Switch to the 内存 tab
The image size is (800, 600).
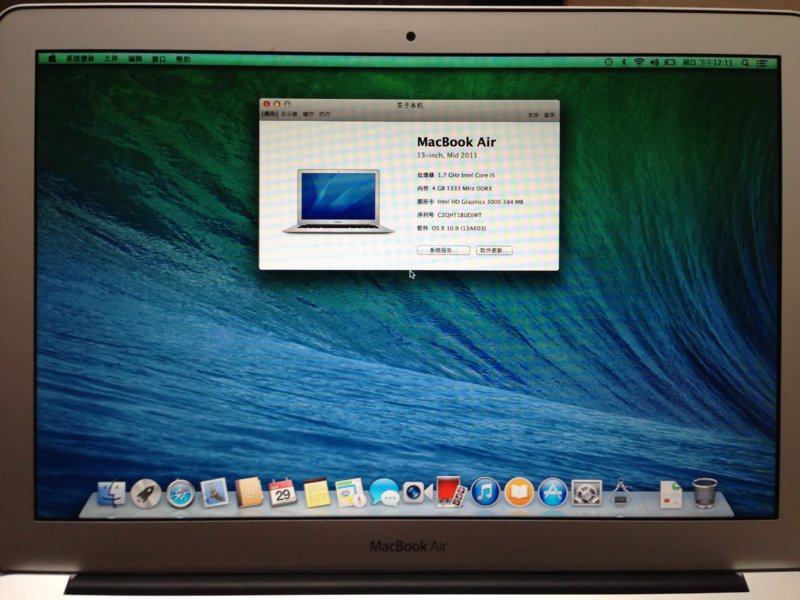(324, 114)
